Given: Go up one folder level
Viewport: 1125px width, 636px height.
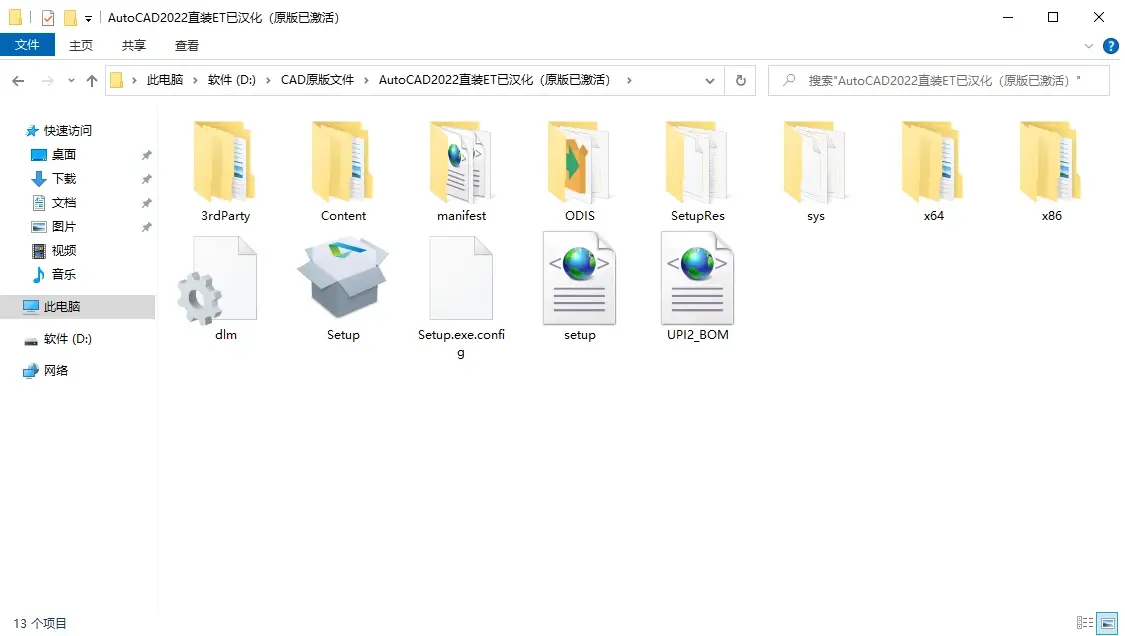Looking at the screenshot, I should click(92, 81).
